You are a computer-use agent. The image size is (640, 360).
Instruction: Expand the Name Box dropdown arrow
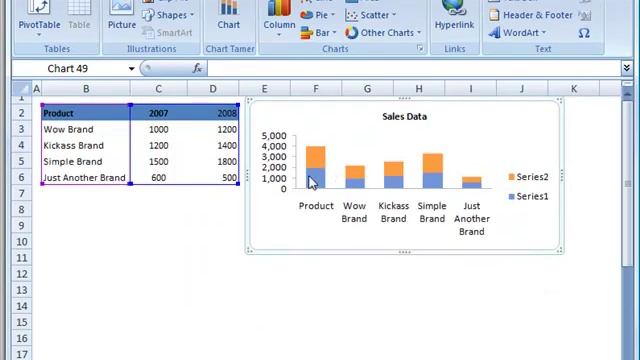(x=131, y=69)
